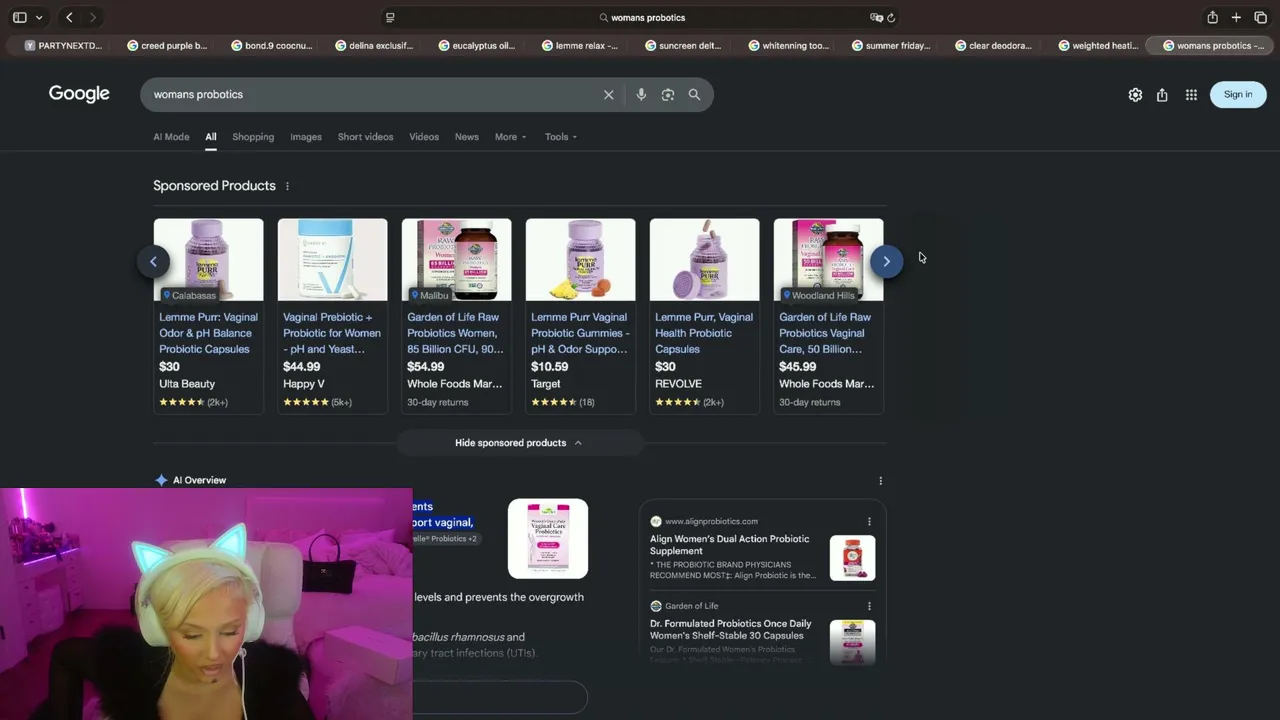Switch to the suncreen browser tab

683,45
